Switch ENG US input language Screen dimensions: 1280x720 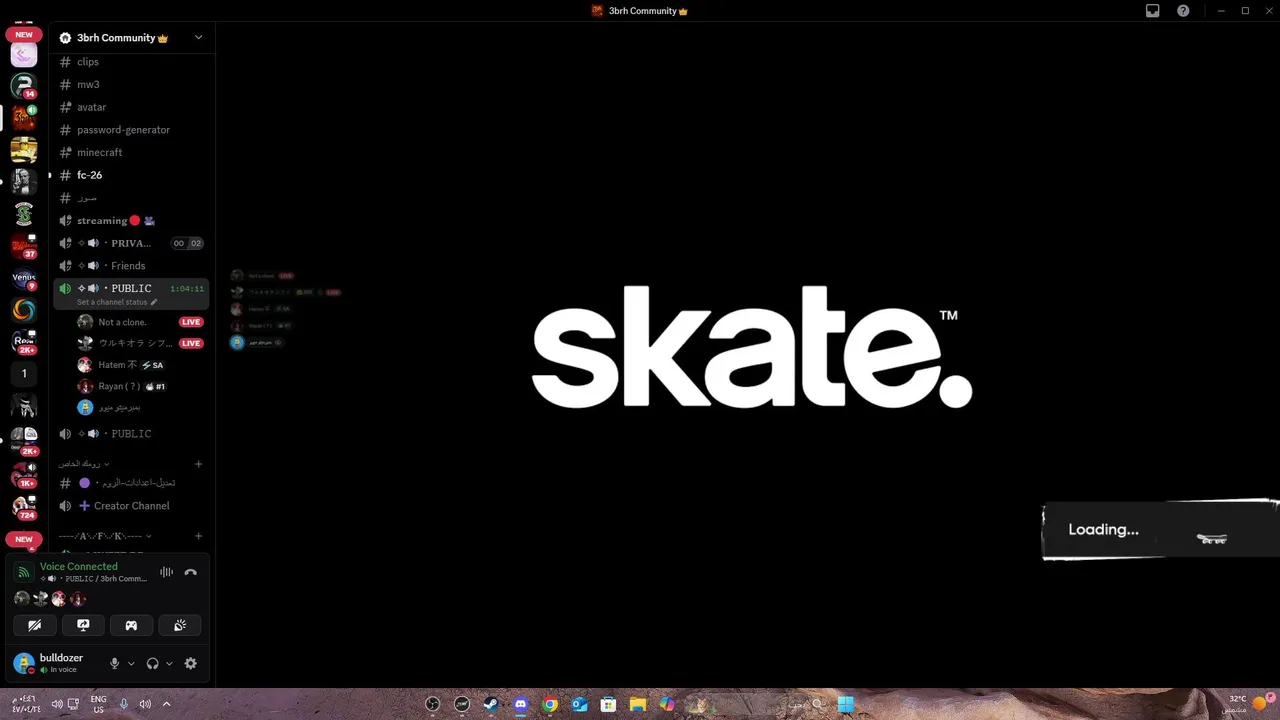(98, 704)
